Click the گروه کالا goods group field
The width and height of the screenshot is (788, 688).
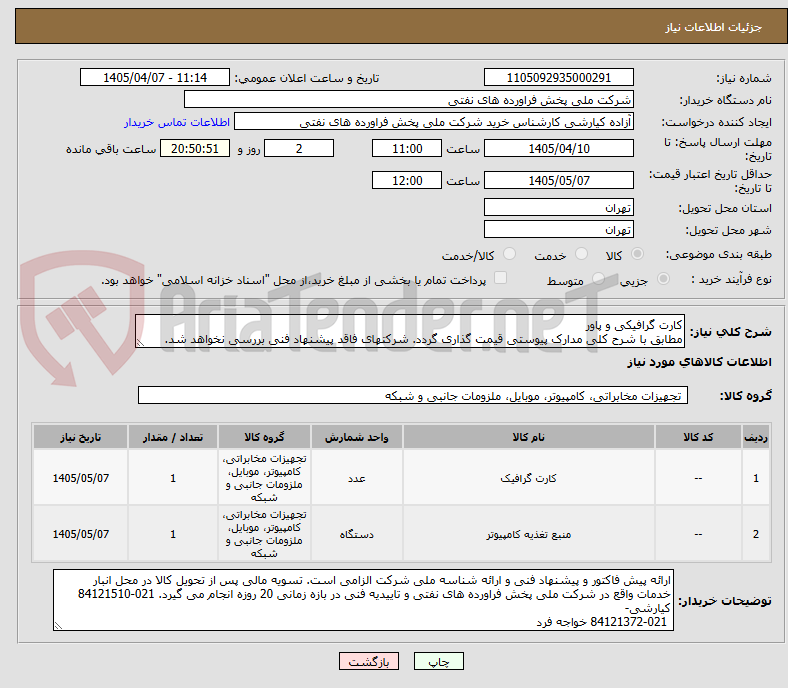413,395
